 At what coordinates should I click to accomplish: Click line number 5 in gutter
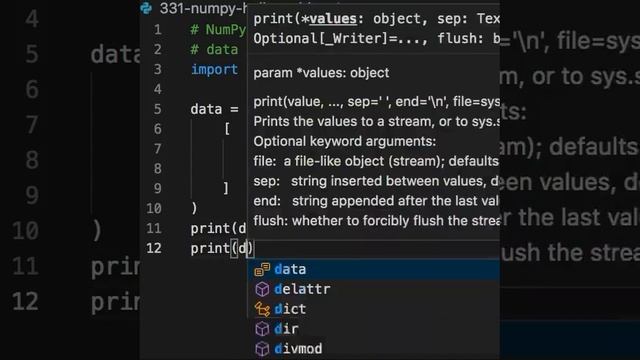click(x=158, y=109)
